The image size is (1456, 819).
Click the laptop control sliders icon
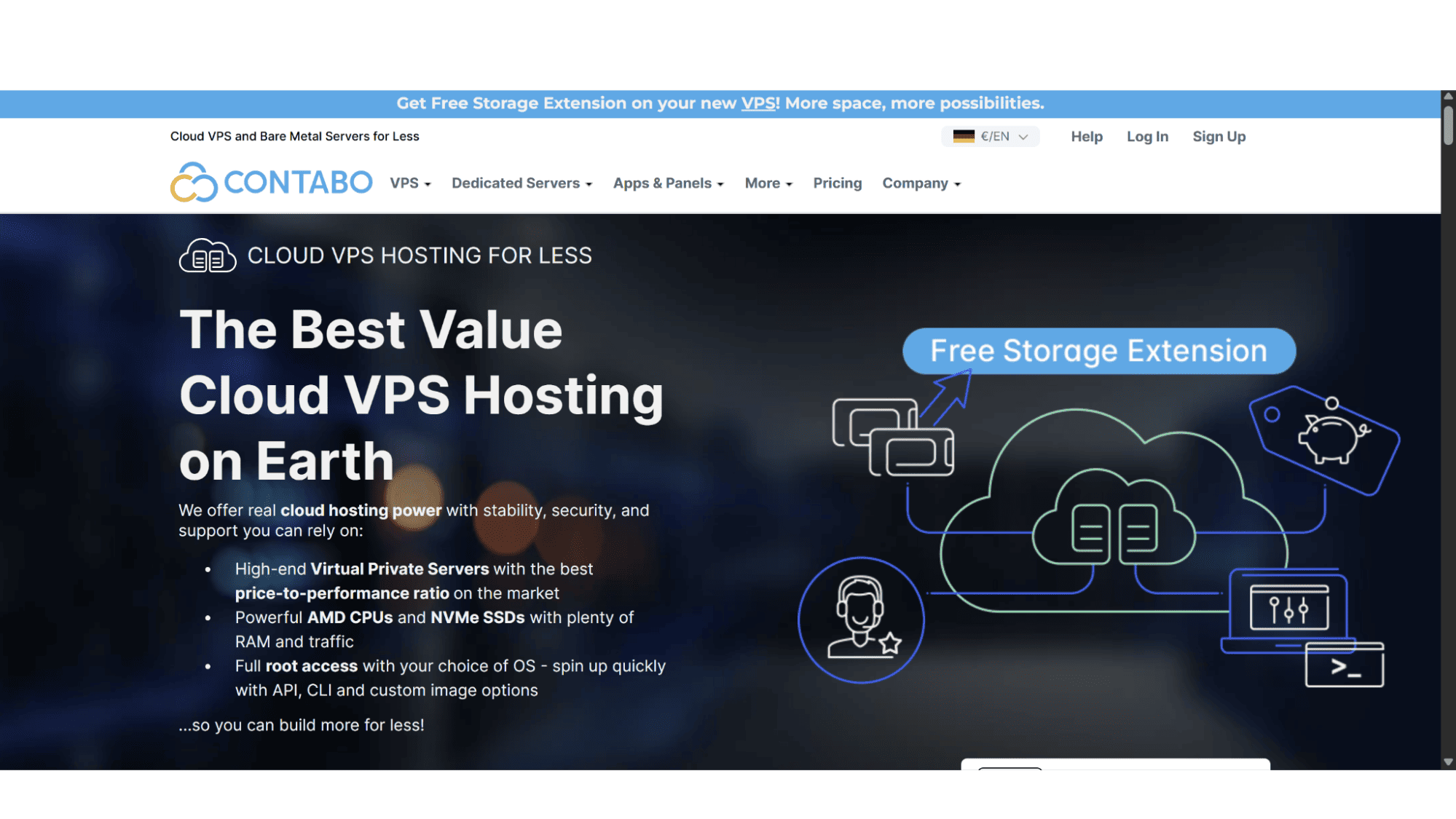tap(1288, 608)
